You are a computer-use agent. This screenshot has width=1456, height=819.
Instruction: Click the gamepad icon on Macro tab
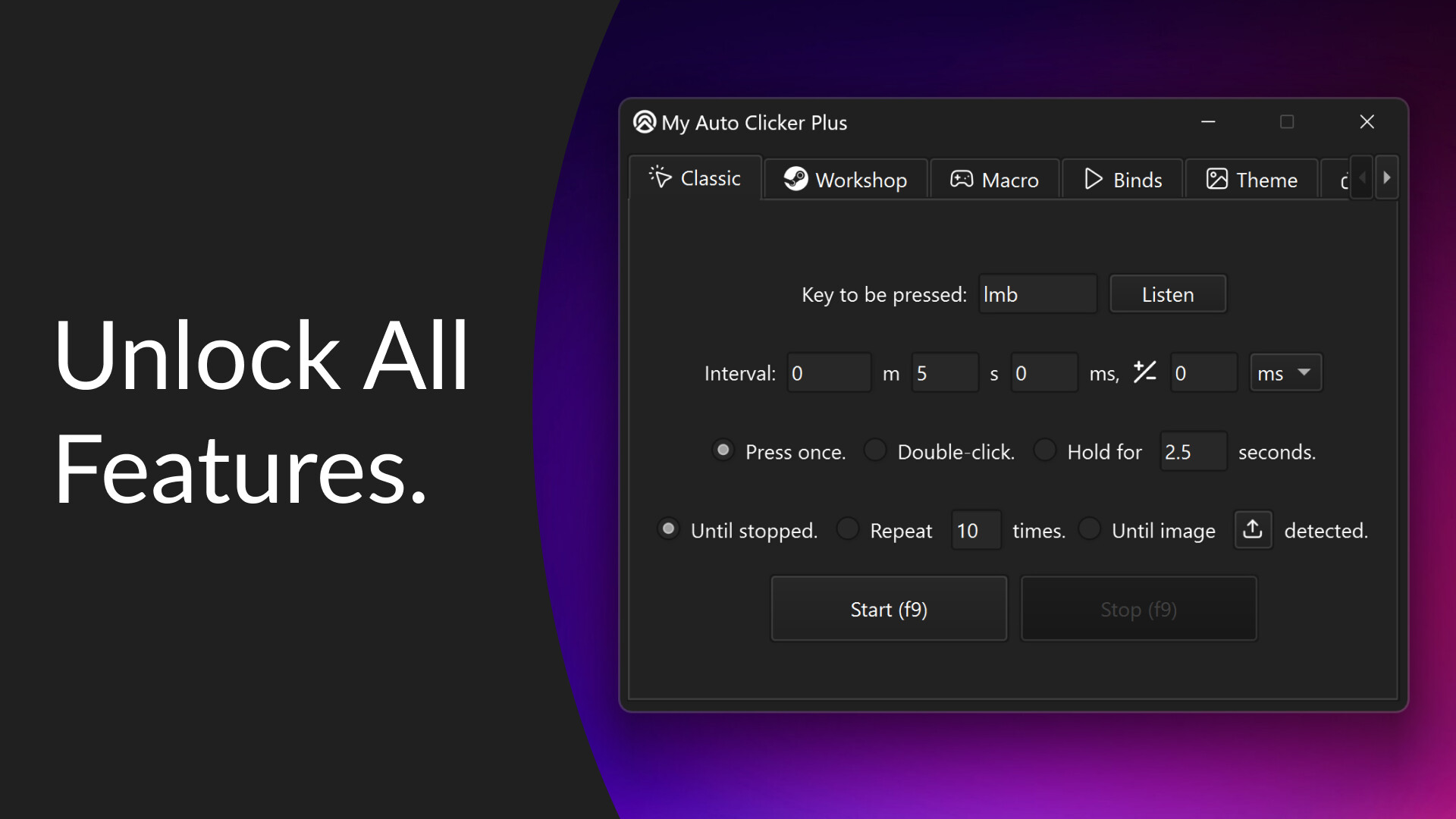[962, 179]
